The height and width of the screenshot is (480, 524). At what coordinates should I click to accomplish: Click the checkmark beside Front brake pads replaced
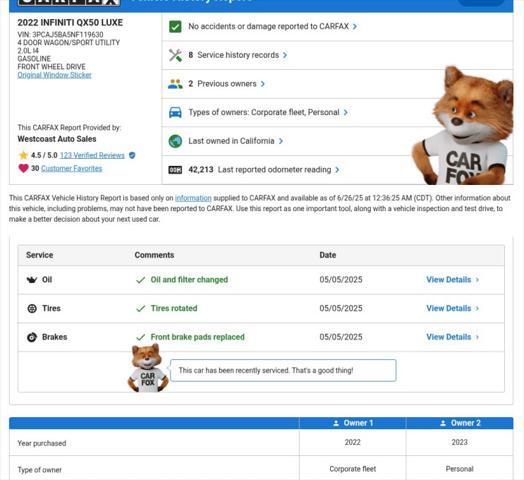pyautogui.click(x=141, y=337)
